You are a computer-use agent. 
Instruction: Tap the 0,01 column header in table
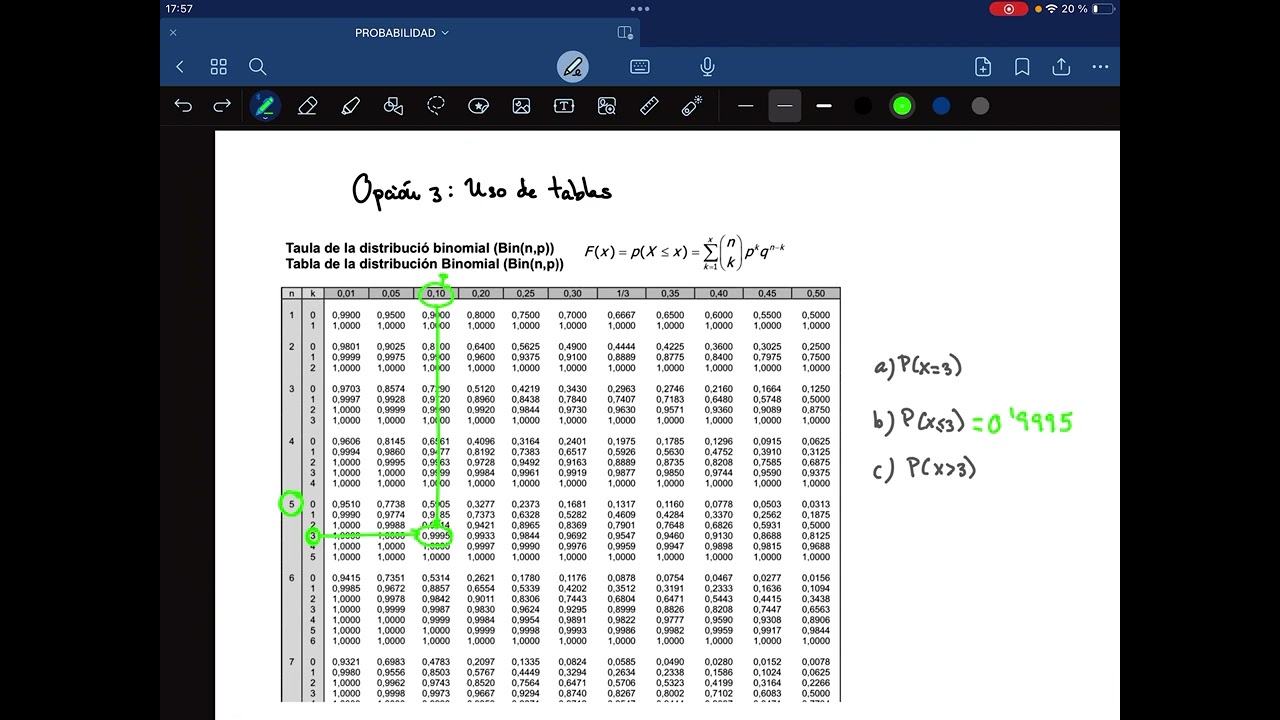click(x=346, y=294)
